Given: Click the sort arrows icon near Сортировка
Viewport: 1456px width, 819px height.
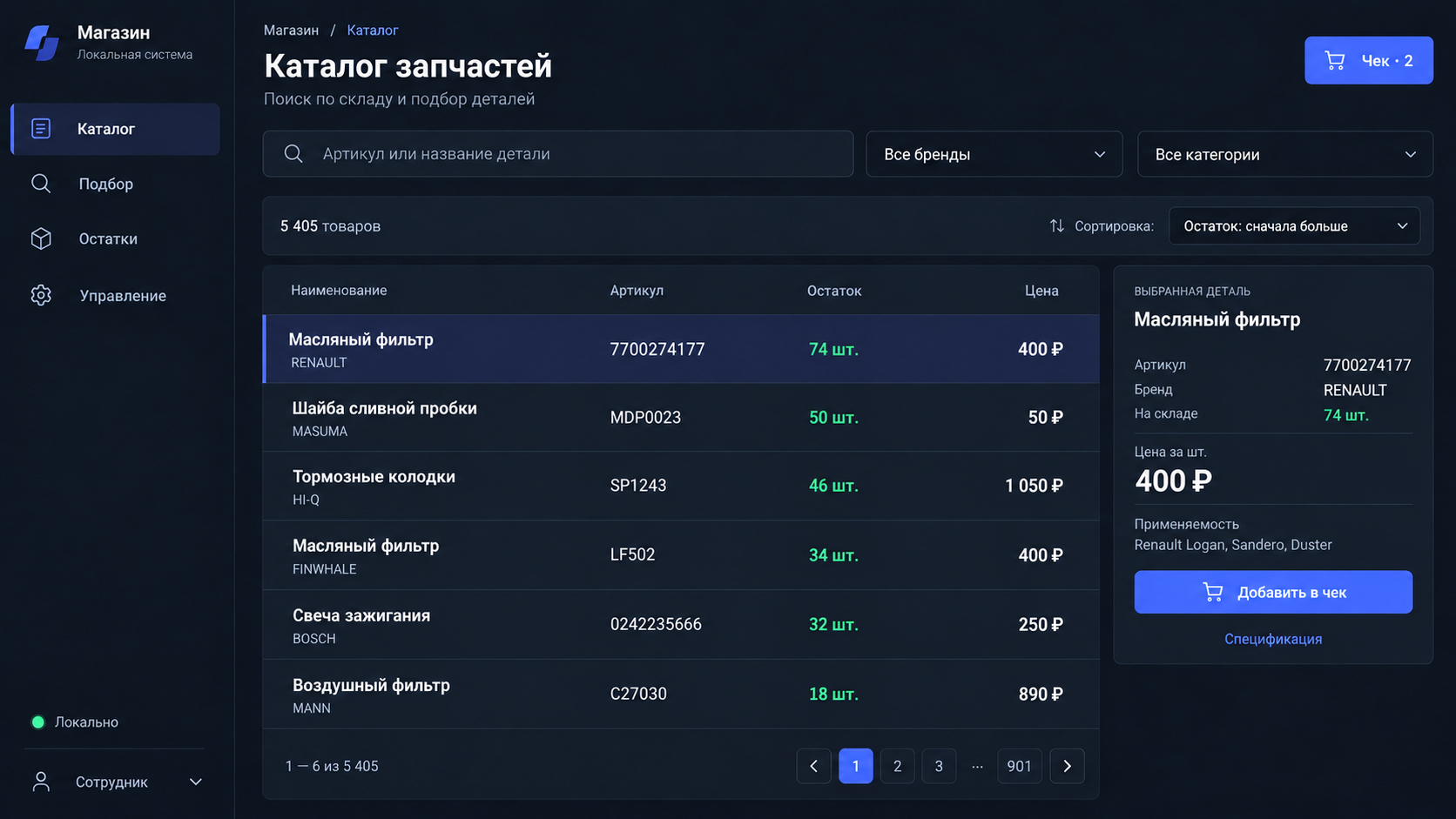Looking at the screenshot, I should coord(1056,225).
